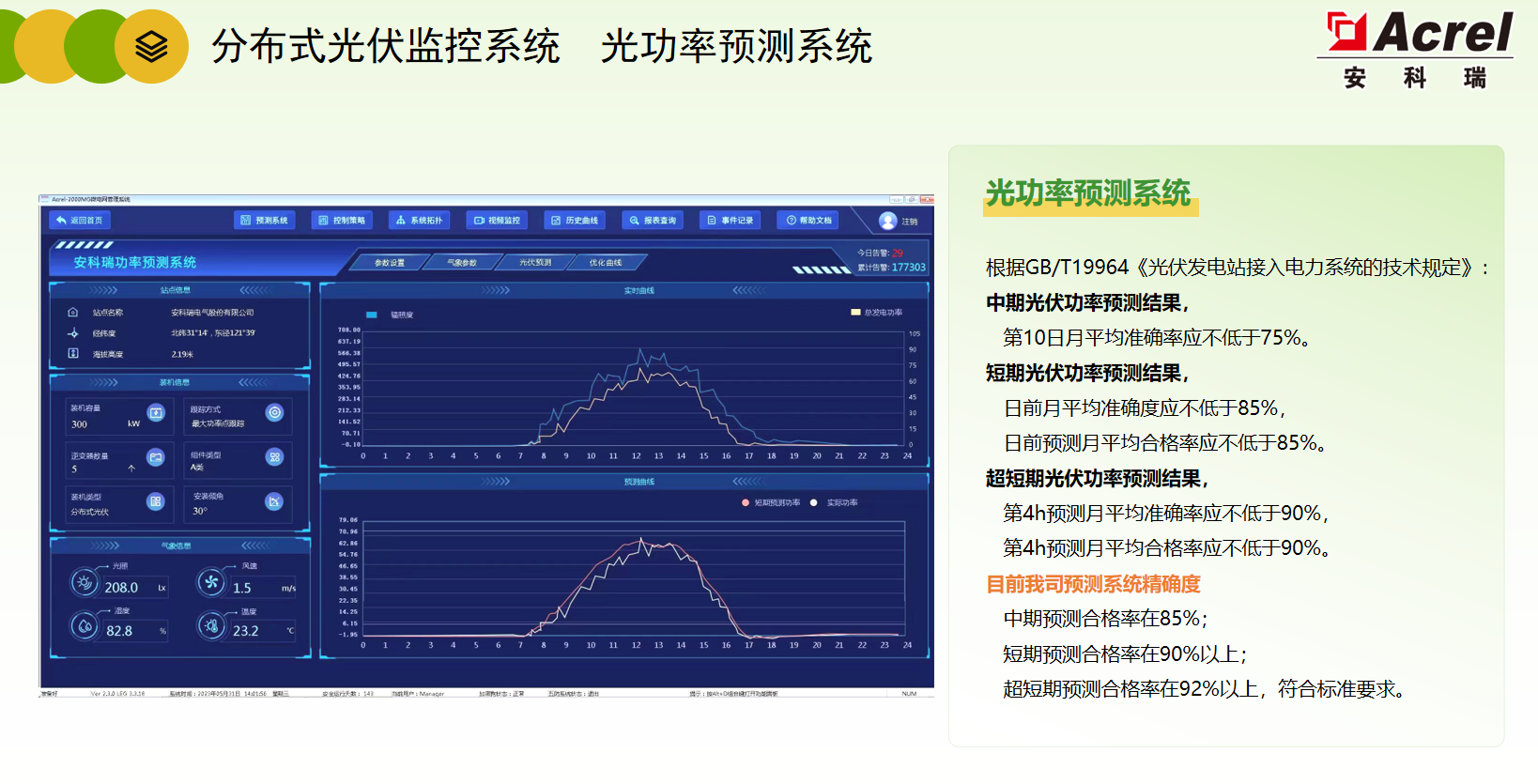1538x784 pixels.
Task: Click the Acrel 安科瑞 logo
Action: [1416, 51]
